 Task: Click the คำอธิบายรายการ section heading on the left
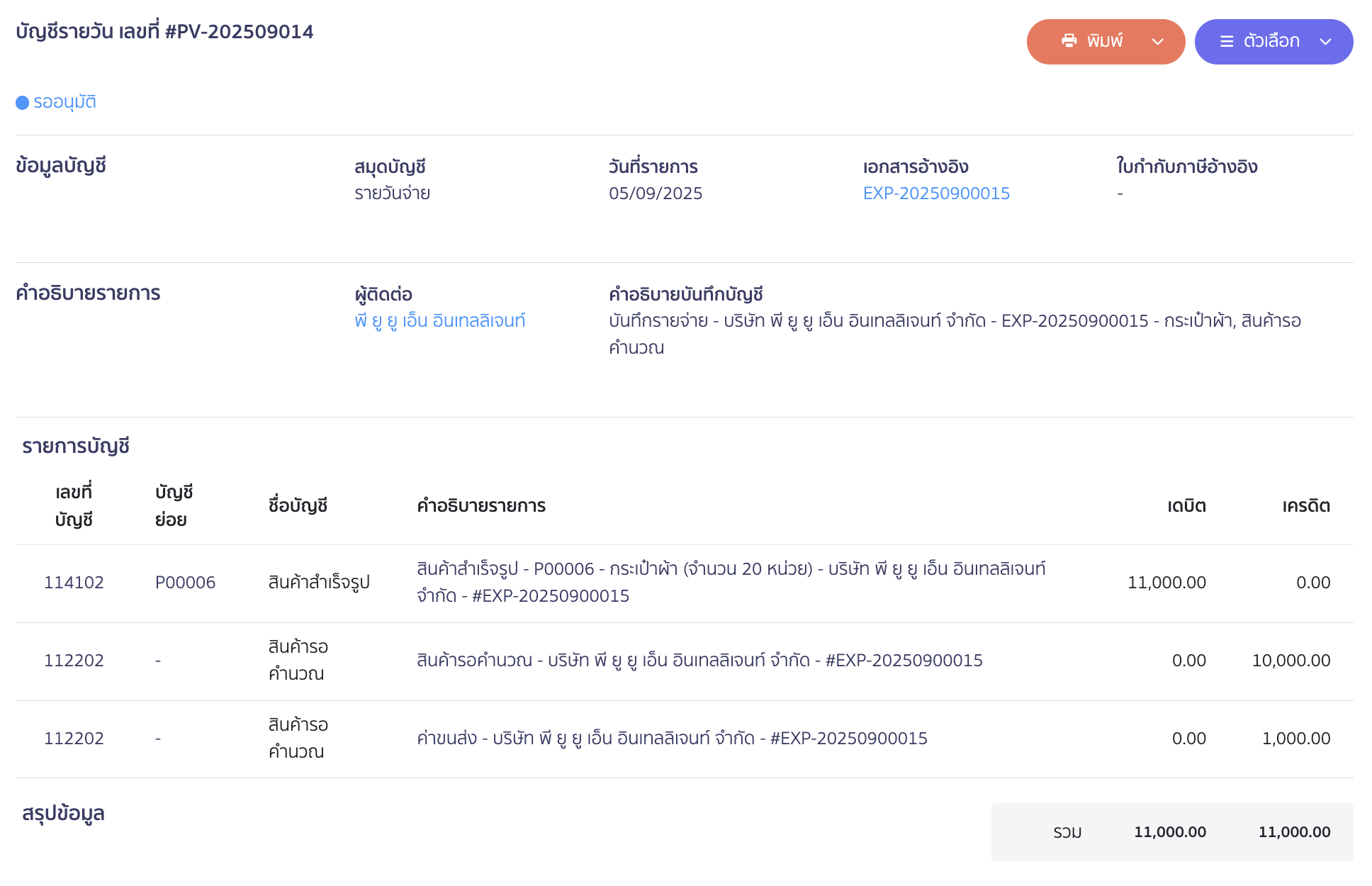[89, 293]
